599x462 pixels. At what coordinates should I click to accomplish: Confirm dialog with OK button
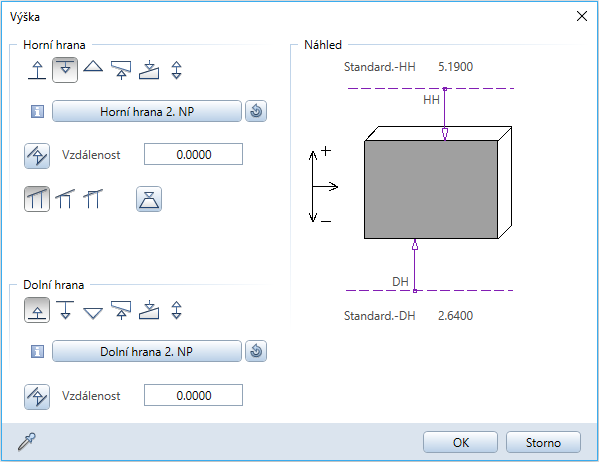460,442
